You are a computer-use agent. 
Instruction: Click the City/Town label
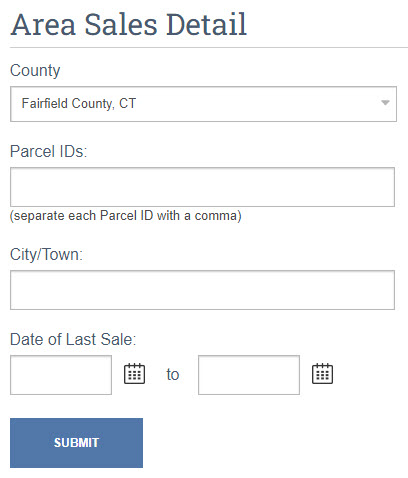pyautogui.click(x=46, y=255)
